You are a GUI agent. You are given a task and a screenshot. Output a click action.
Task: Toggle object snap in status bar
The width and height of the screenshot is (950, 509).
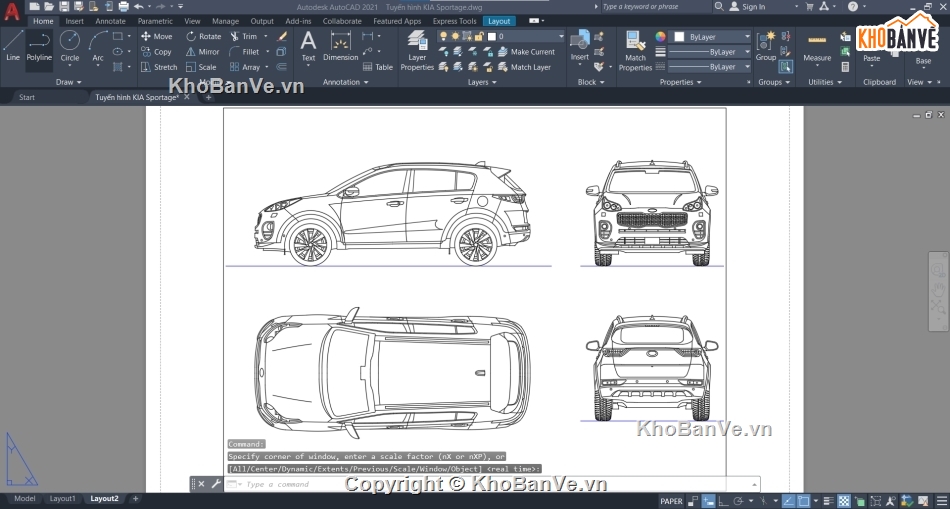(x=804, y=501)
